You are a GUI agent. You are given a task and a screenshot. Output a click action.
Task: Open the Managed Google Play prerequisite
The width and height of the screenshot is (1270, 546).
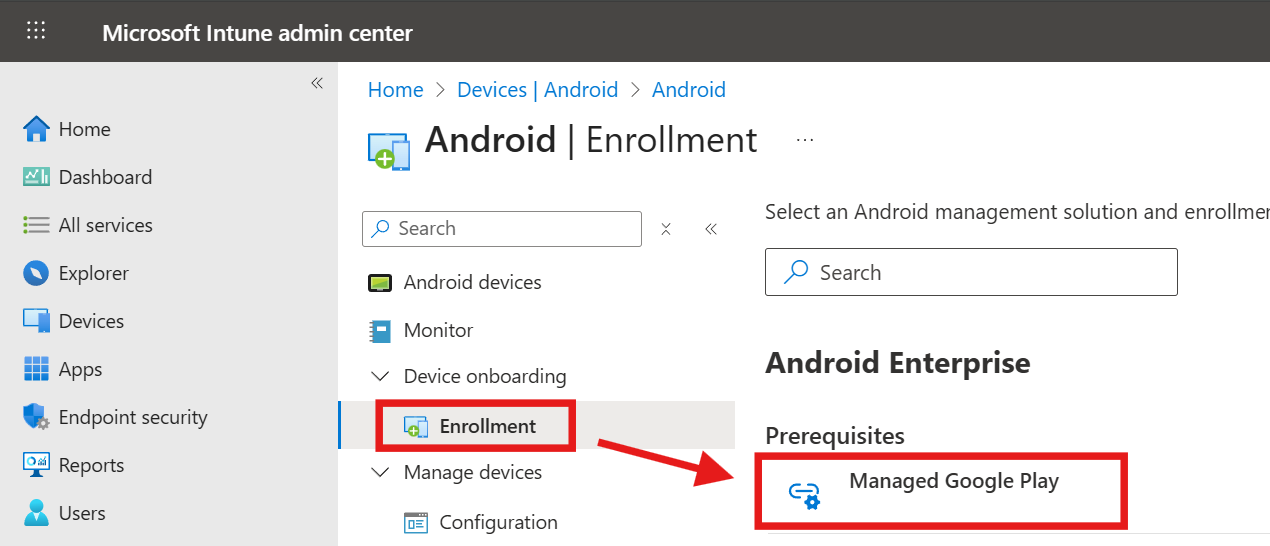pos(941,490)
